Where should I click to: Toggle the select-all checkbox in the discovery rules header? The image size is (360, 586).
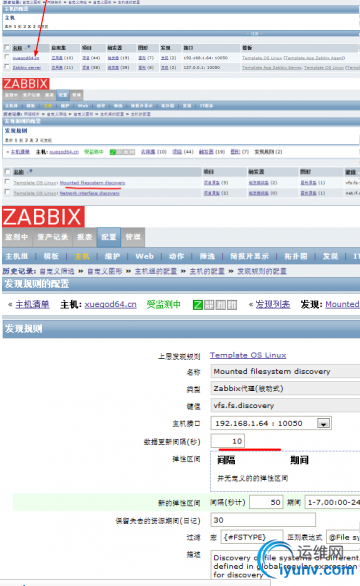tap(7, 172)
